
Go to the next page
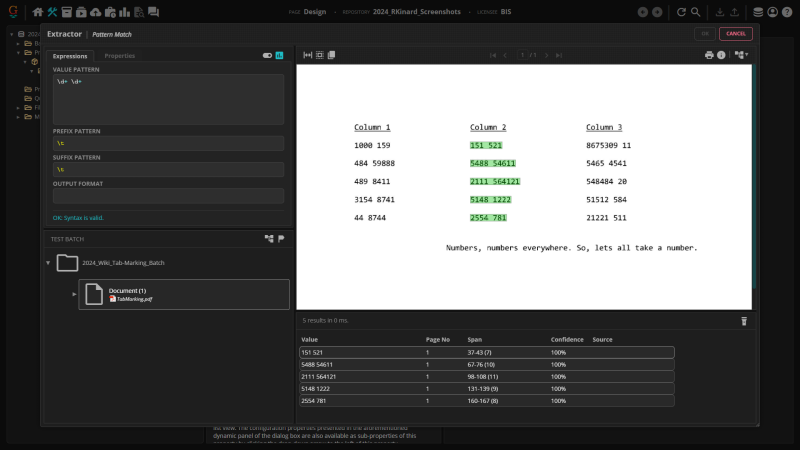point(546,55)
